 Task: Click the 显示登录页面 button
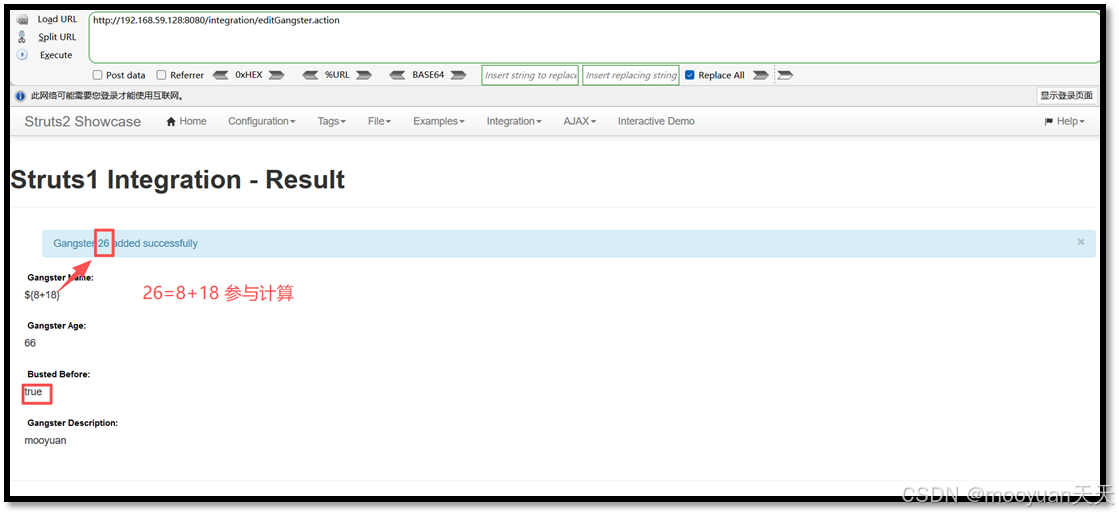(x=1066, y=96)
